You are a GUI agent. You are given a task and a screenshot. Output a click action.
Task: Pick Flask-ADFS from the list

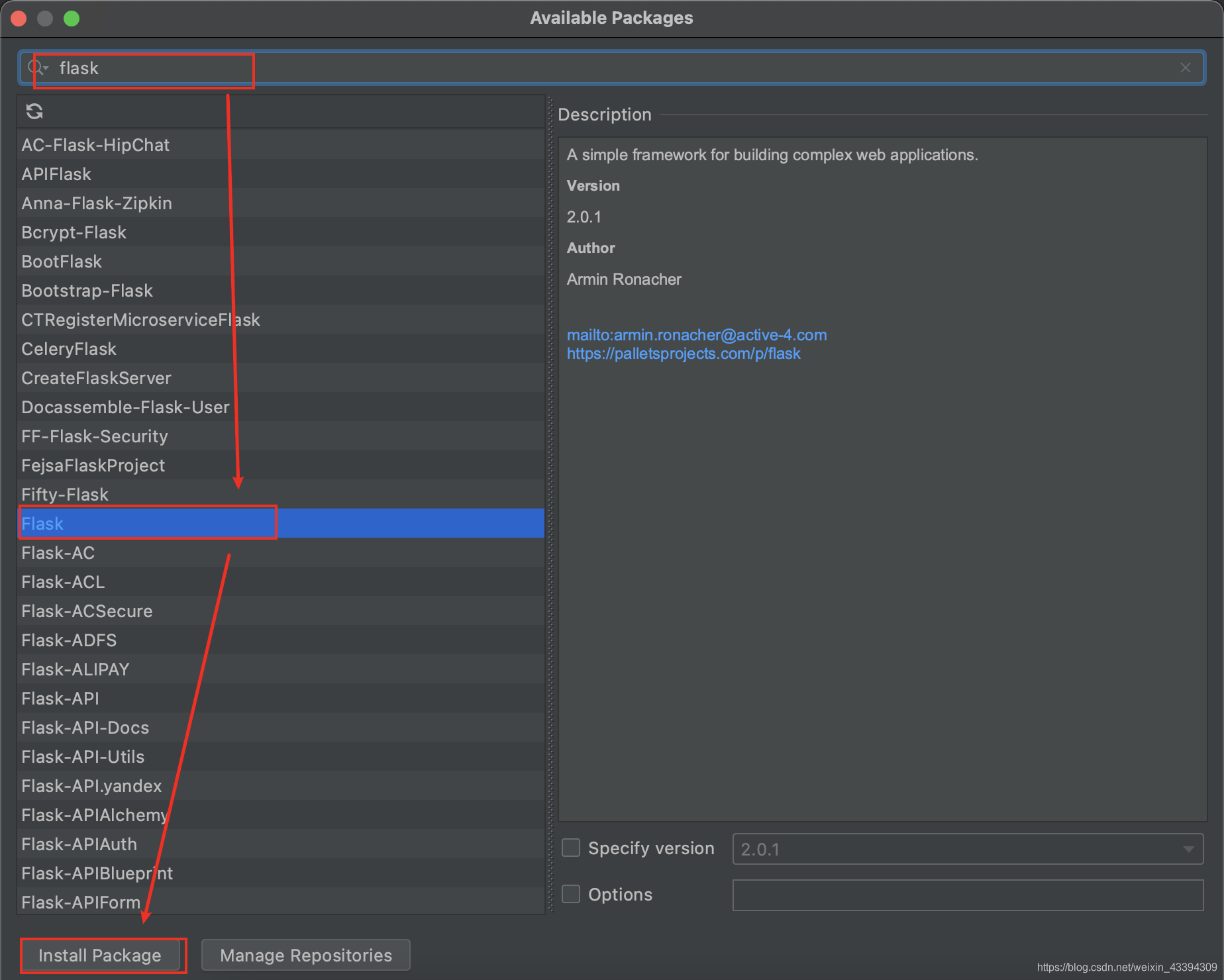(281, 640)
